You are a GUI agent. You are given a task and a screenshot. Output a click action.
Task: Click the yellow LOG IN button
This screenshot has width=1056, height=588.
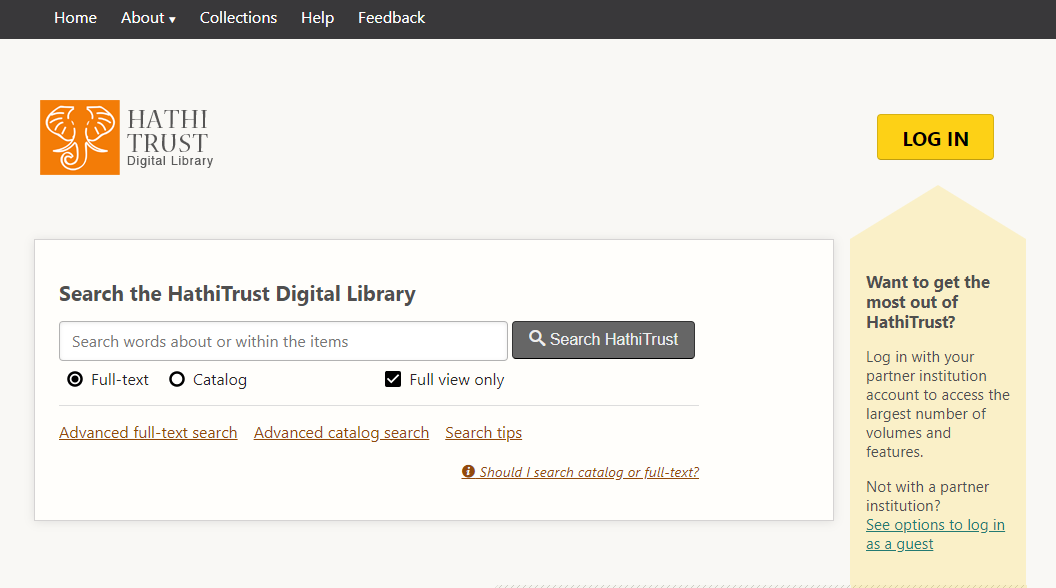point(935,137)
